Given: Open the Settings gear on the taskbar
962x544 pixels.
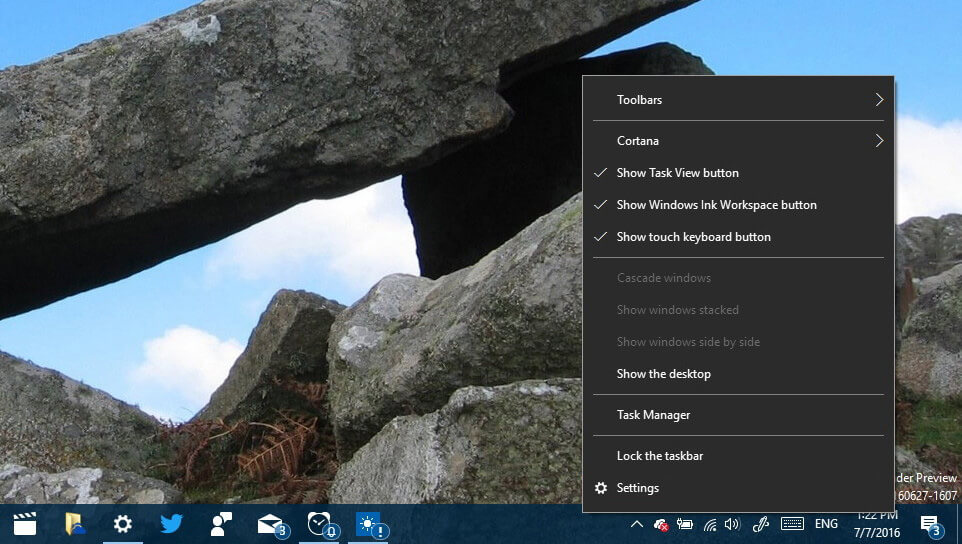Looking at the screenshot, I should (123, 524).
